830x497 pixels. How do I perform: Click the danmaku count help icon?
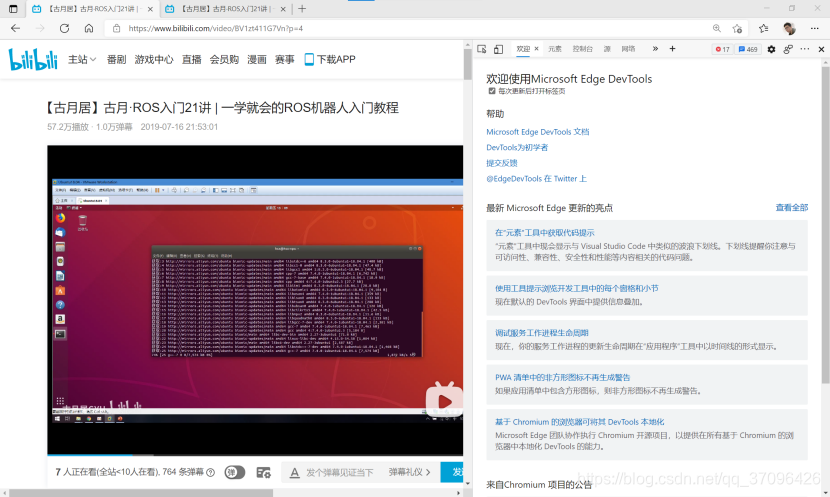point(210,473)
